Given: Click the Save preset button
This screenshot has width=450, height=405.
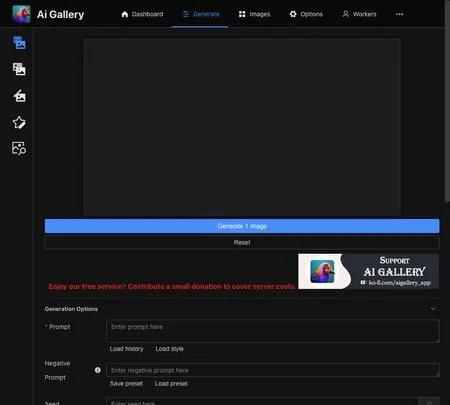Looking at the screenshot, I should click(x=126, y=384).
